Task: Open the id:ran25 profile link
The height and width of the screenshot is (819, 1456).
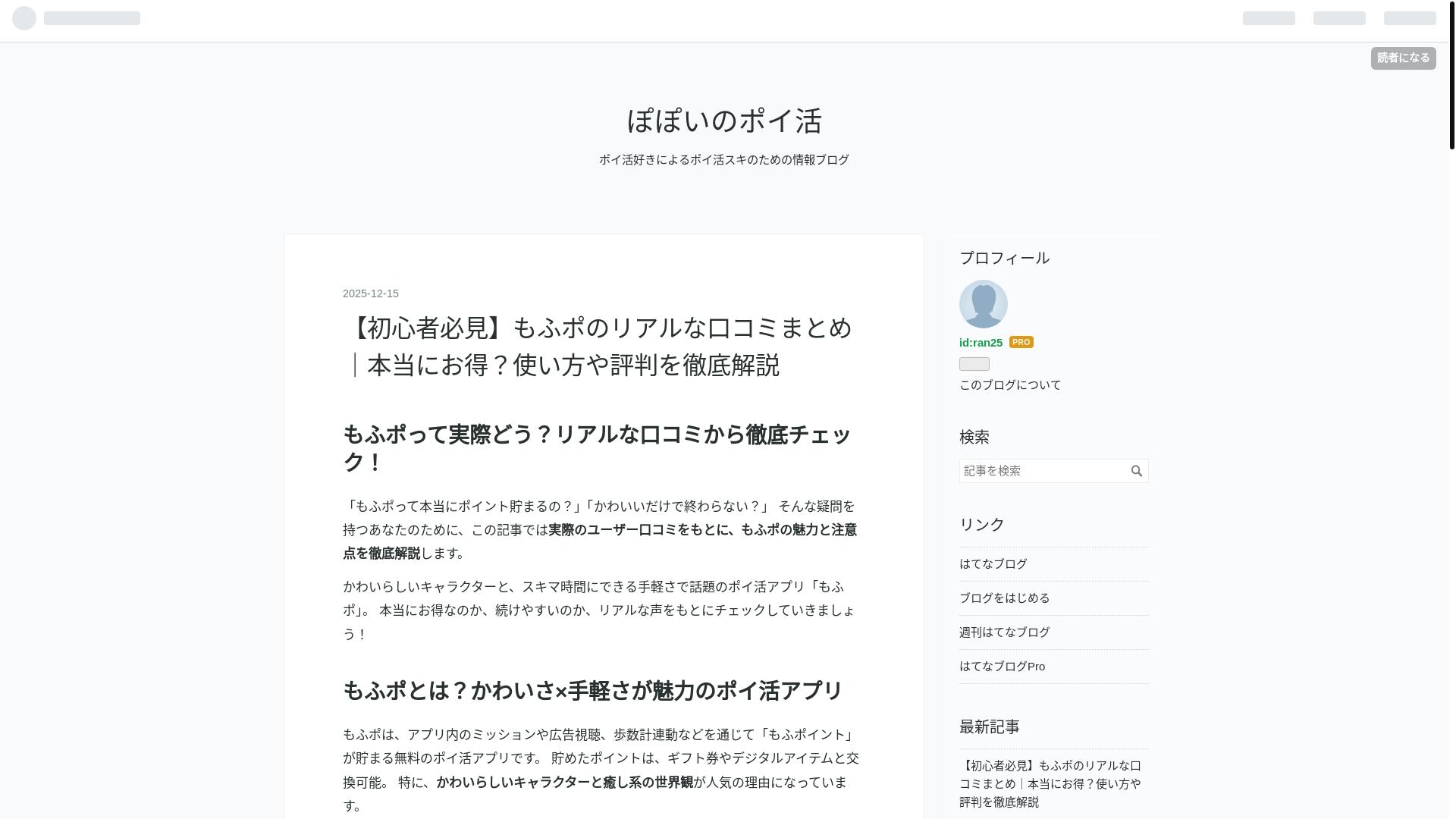Action: 981,343
